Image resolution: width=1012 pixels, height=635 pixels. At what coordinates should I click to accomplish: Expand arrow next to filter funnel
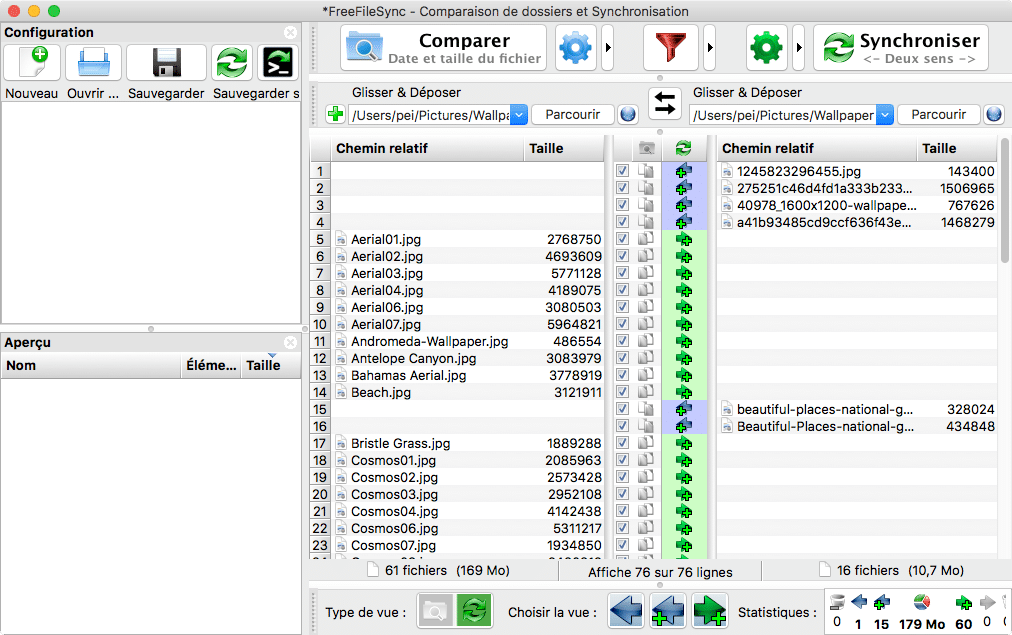coord(709,48)
